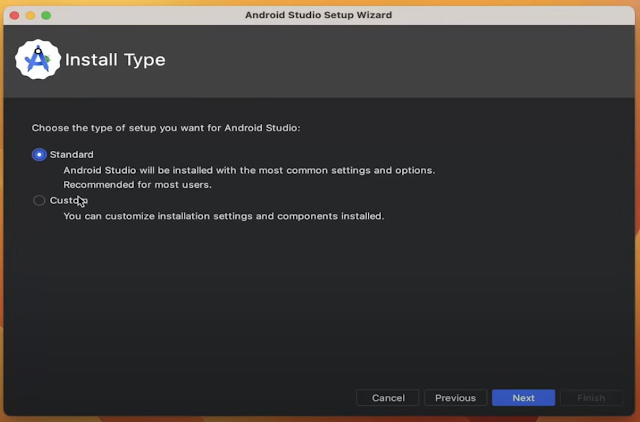Image resolution: width=640 pixels, height=422 pixels.
Task: Click the 'most common settings' description line
Action: click(249, 170)
